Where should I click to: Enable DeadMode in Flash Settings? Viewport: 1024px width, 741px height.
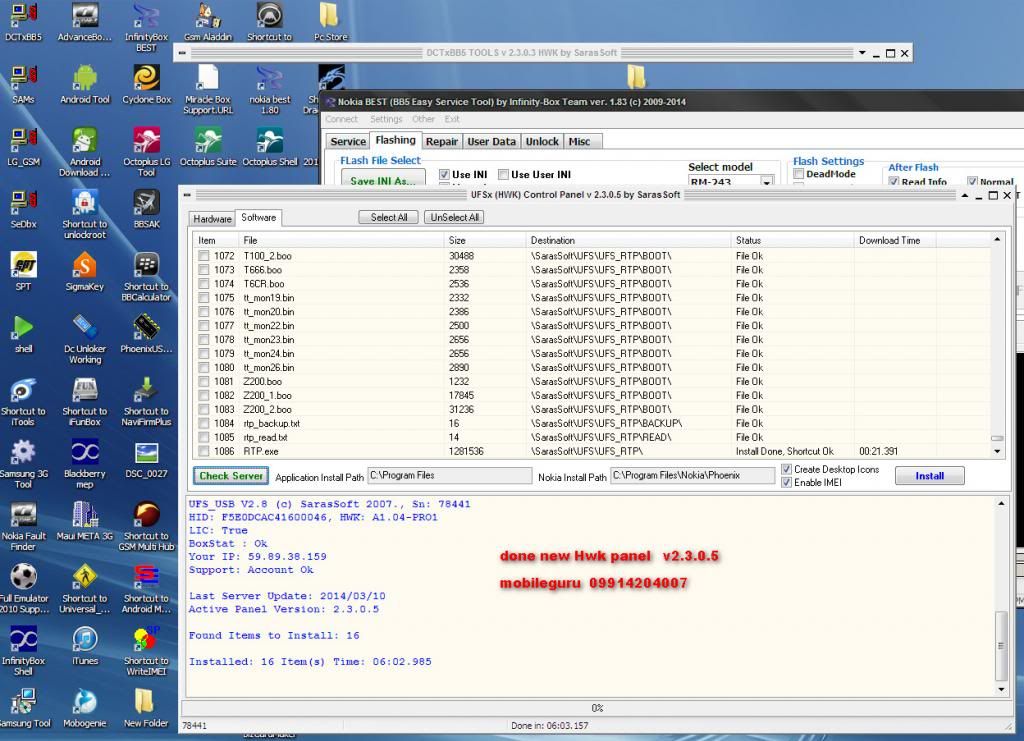799,174
